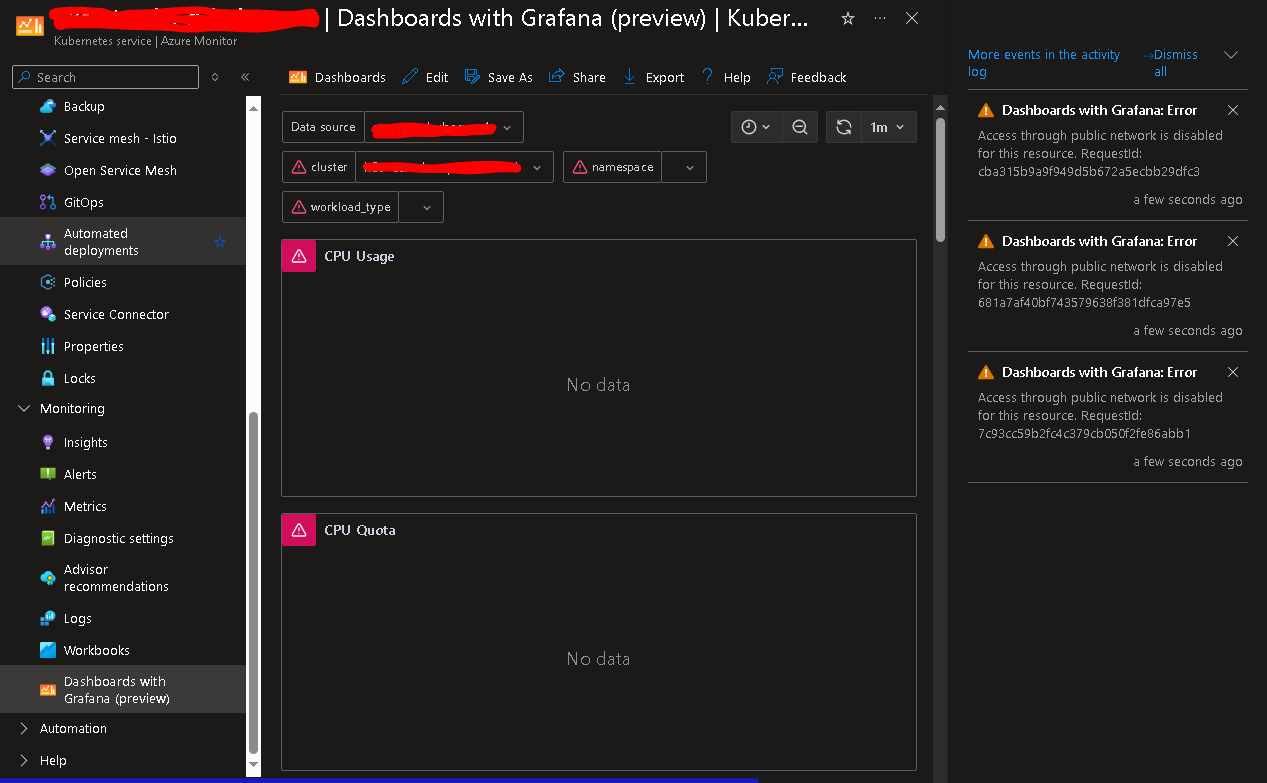Open the Service Connector icon

coord(48,314)
